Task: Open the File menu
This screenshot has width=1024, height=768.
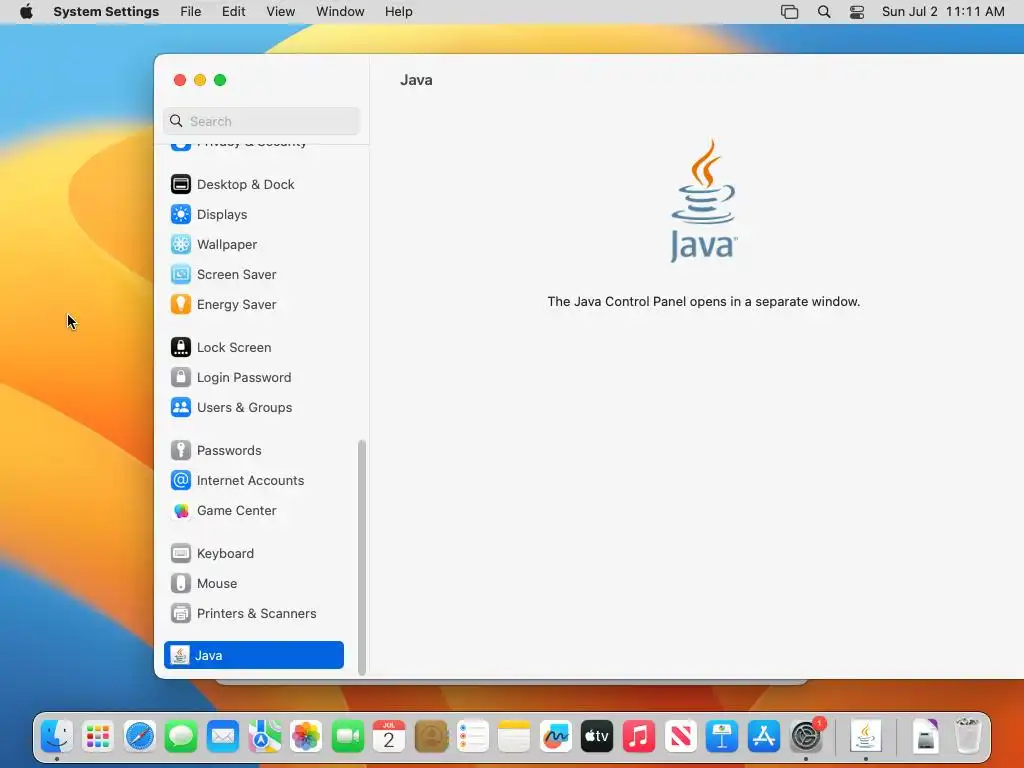Action: pyautogui.click(x=191, y=12)
